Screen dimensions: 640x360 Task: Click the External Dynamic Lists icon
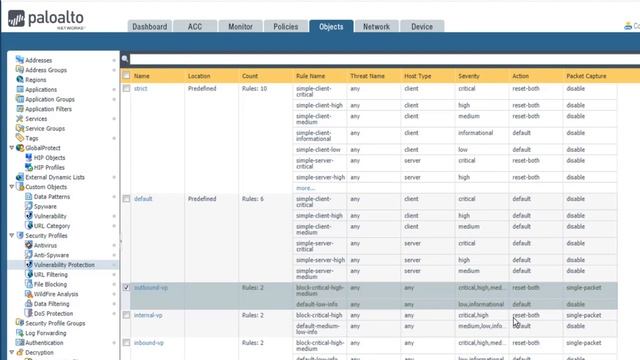coord(20,177)
